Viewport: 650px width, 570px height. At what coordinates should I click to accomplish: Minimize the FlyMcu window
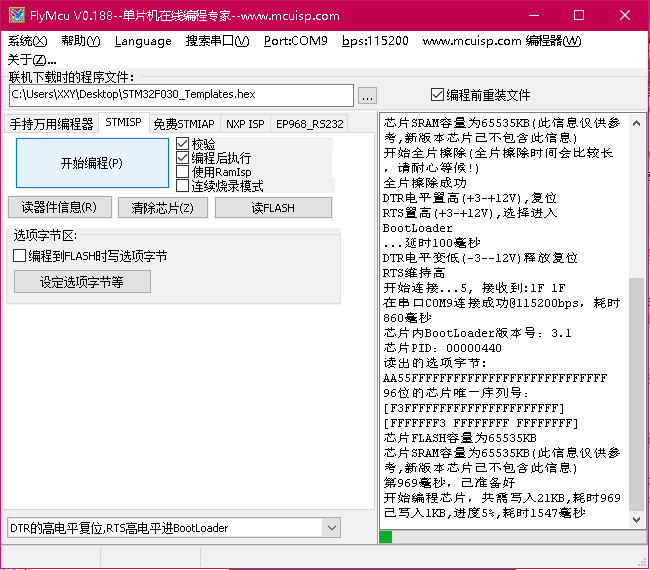[534, 15]
